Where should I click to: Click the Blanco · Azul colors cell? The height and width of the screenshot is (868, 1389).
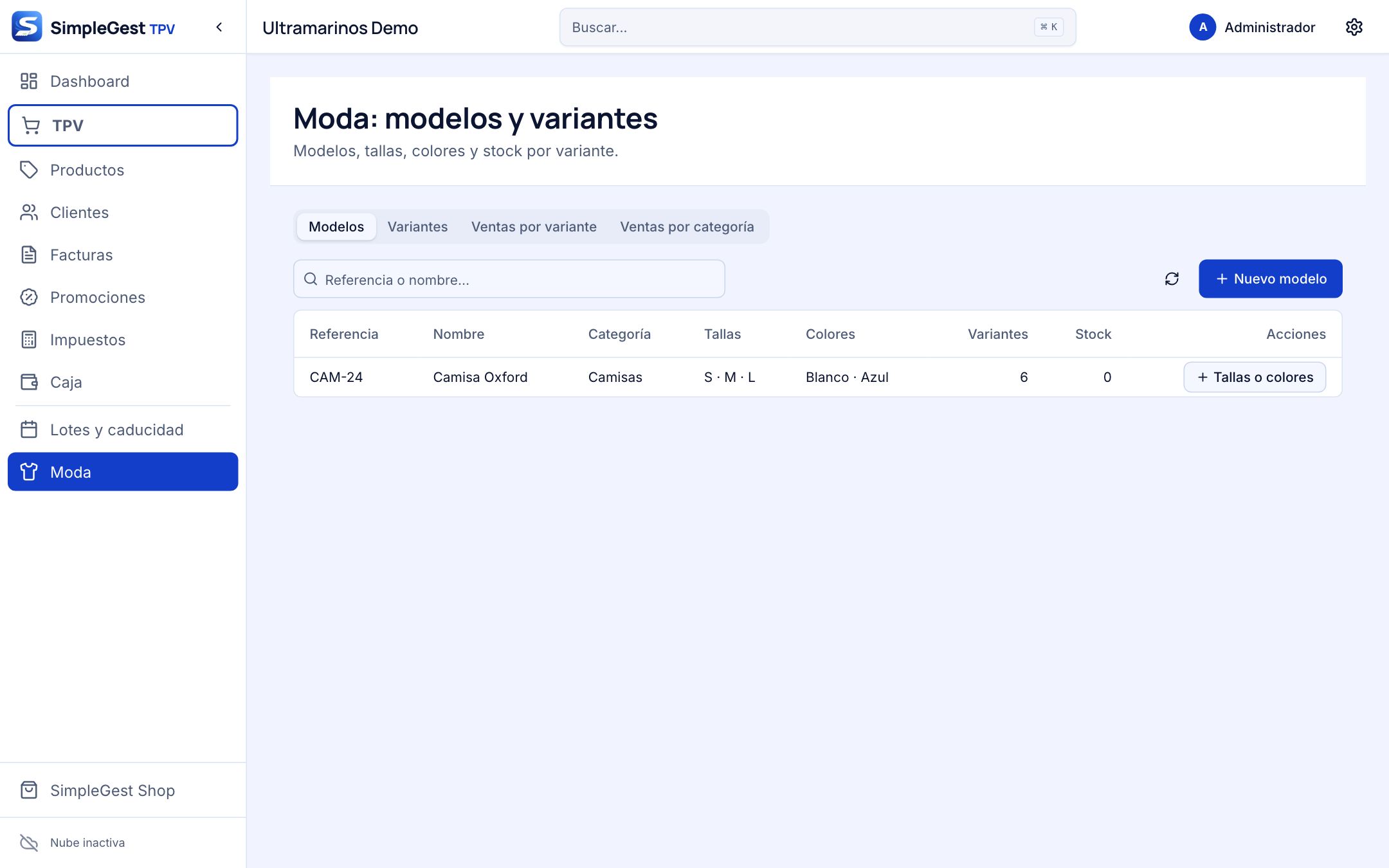click(x=847, y=377)
